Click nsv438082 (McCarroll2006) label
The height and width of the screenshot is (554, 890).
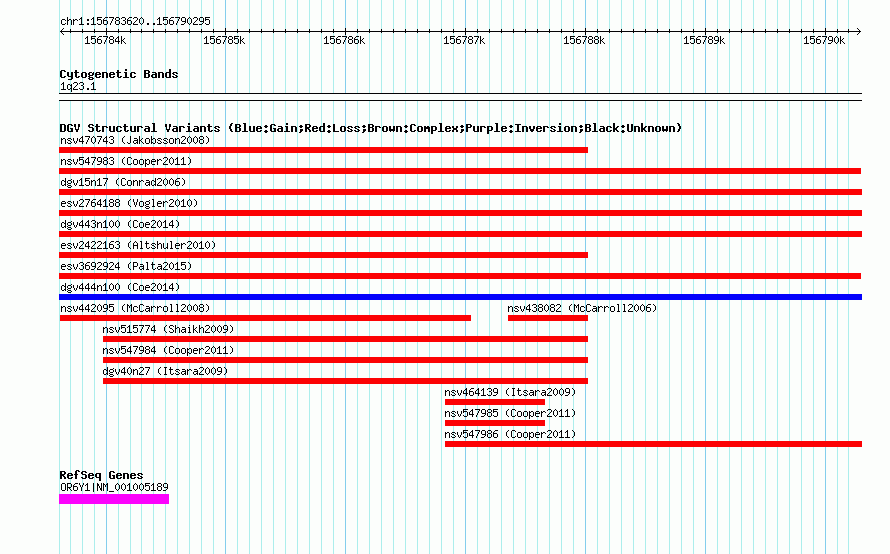pos(582,308)
